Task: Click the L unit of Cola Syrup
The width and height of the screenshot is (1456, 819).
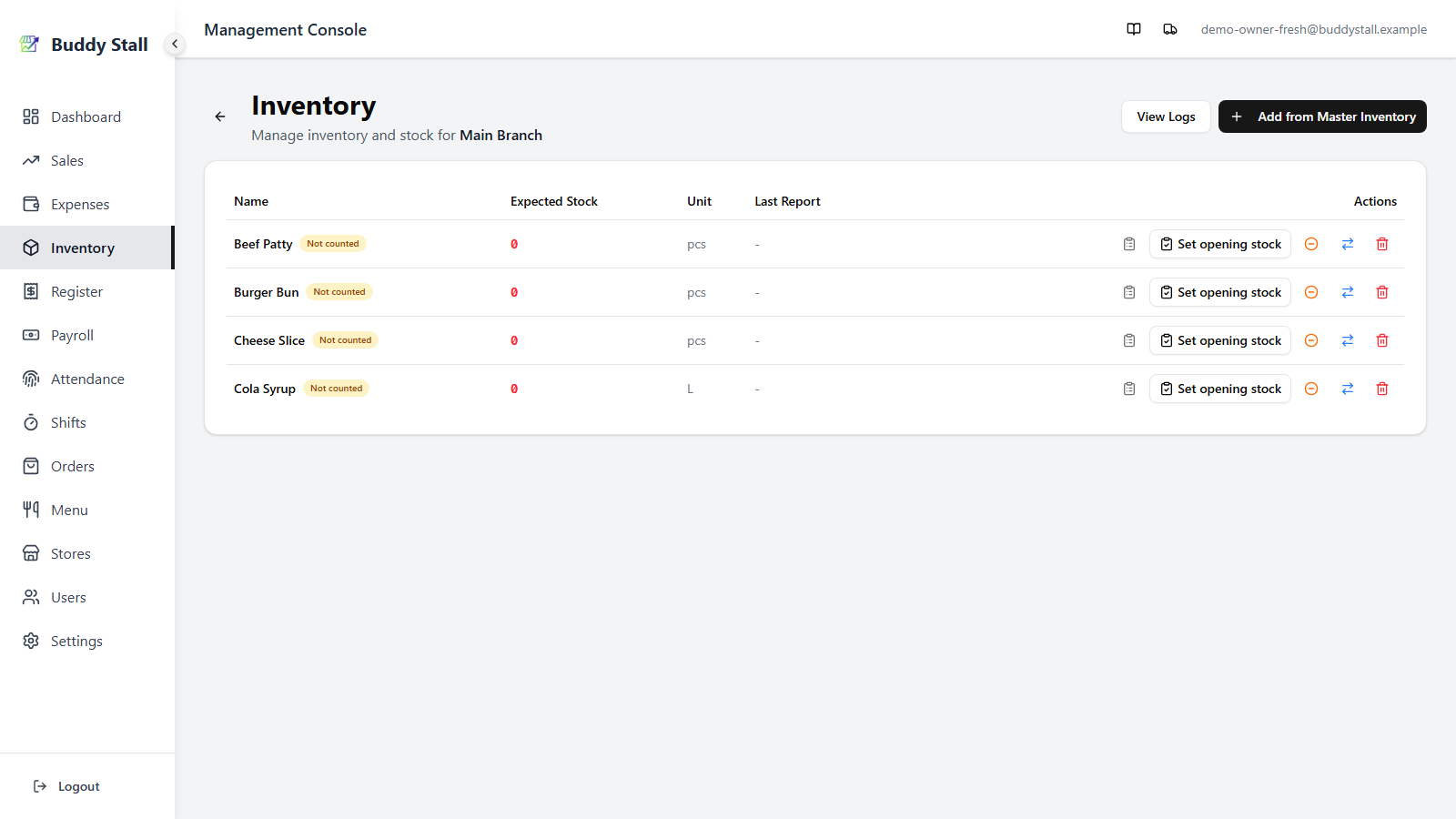Action: click(690, 389)
